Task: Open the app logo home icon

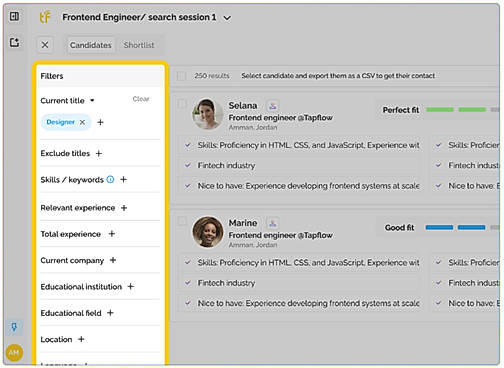Action: pyautogui.click(x=45, y=17)
